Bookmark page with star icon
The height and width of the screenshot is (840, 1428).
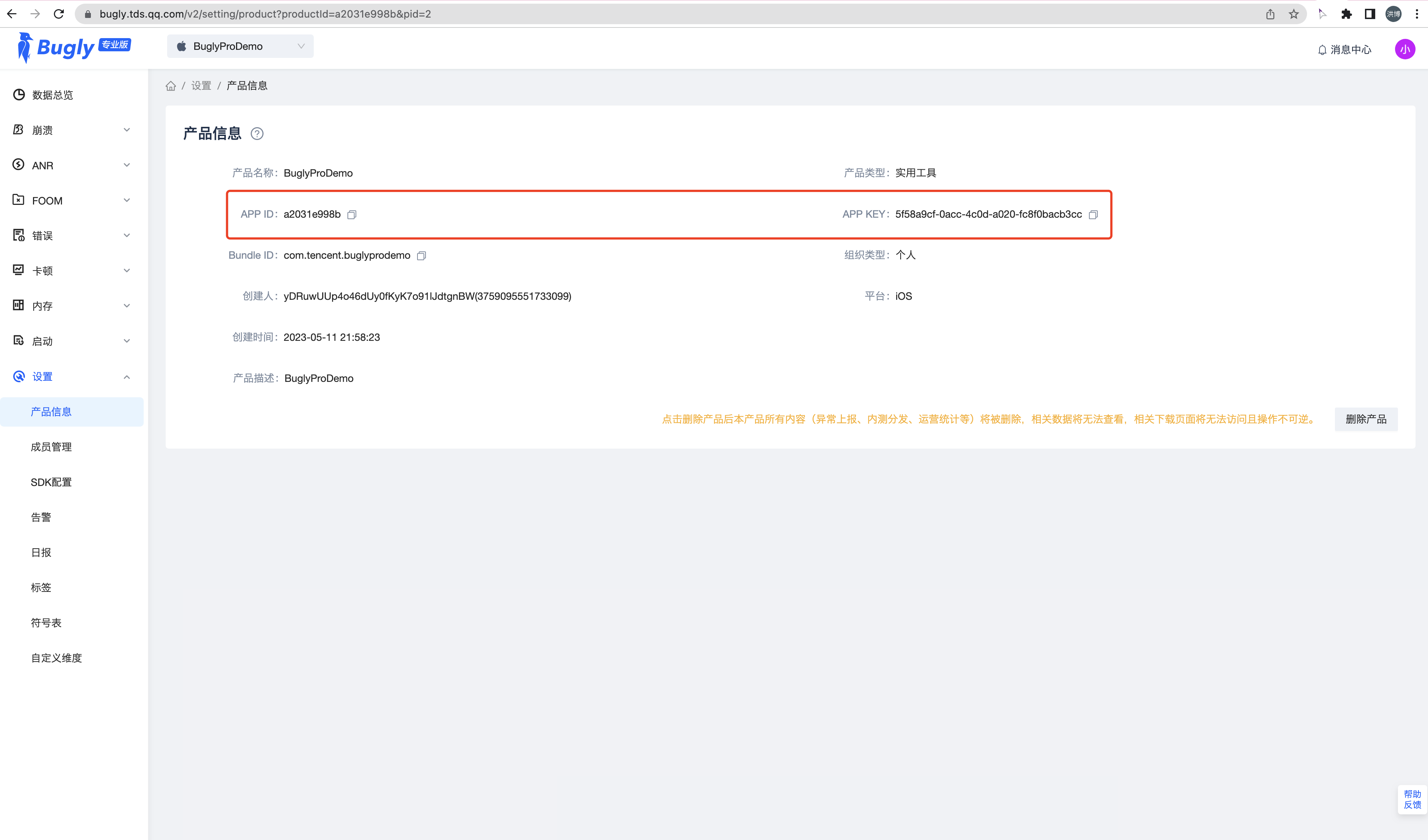point(1294,14)
